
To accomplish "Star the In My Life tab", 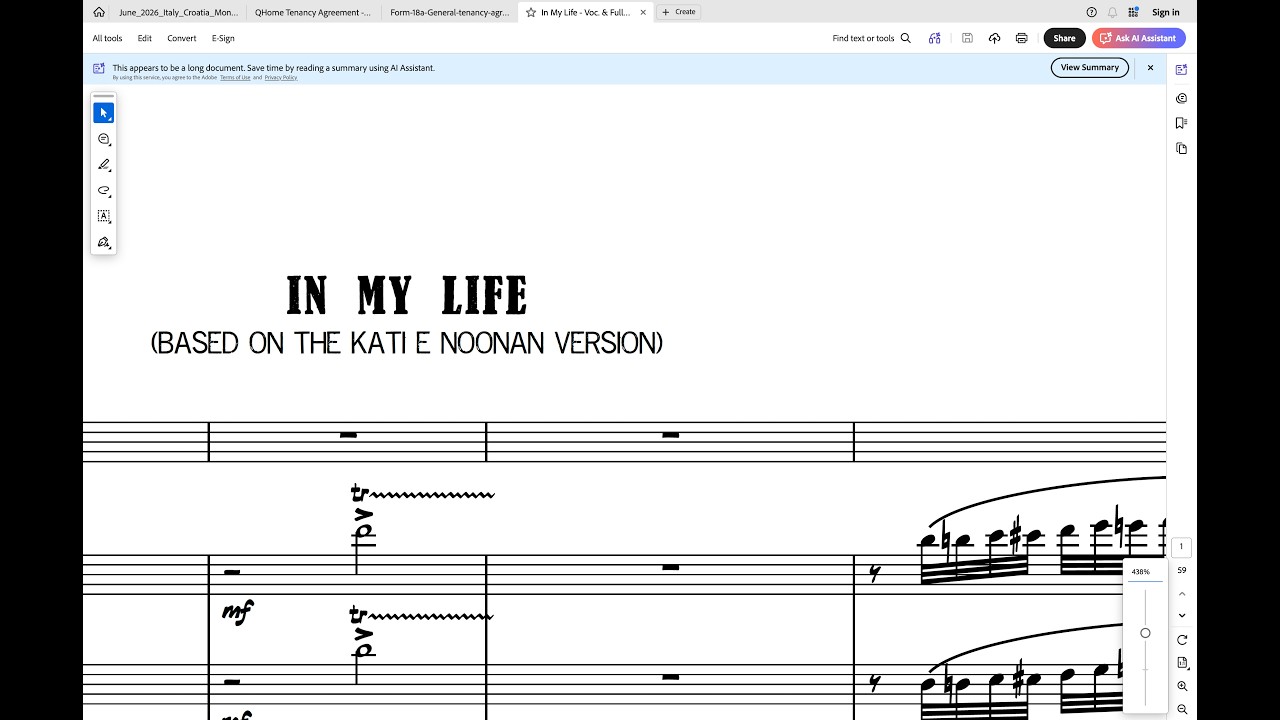I will coord(531,12).
